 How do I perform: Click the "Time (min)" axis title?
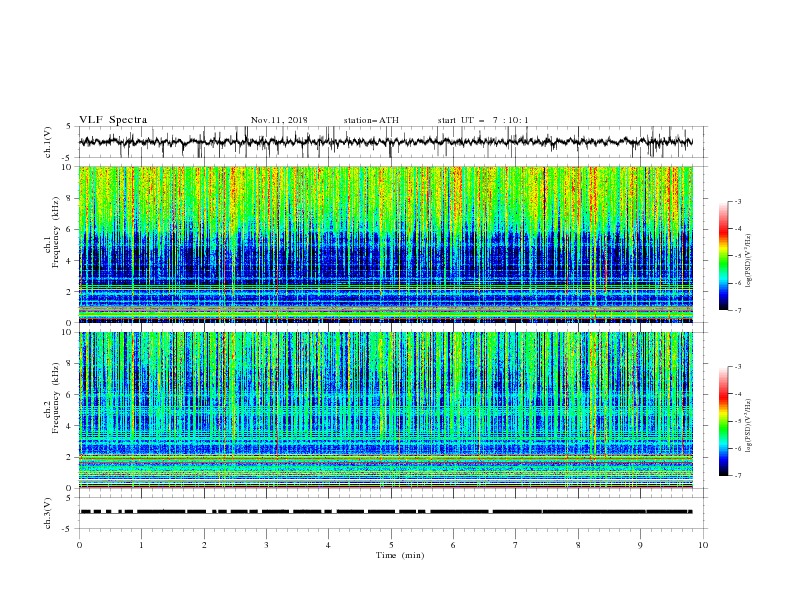[400, 555]
